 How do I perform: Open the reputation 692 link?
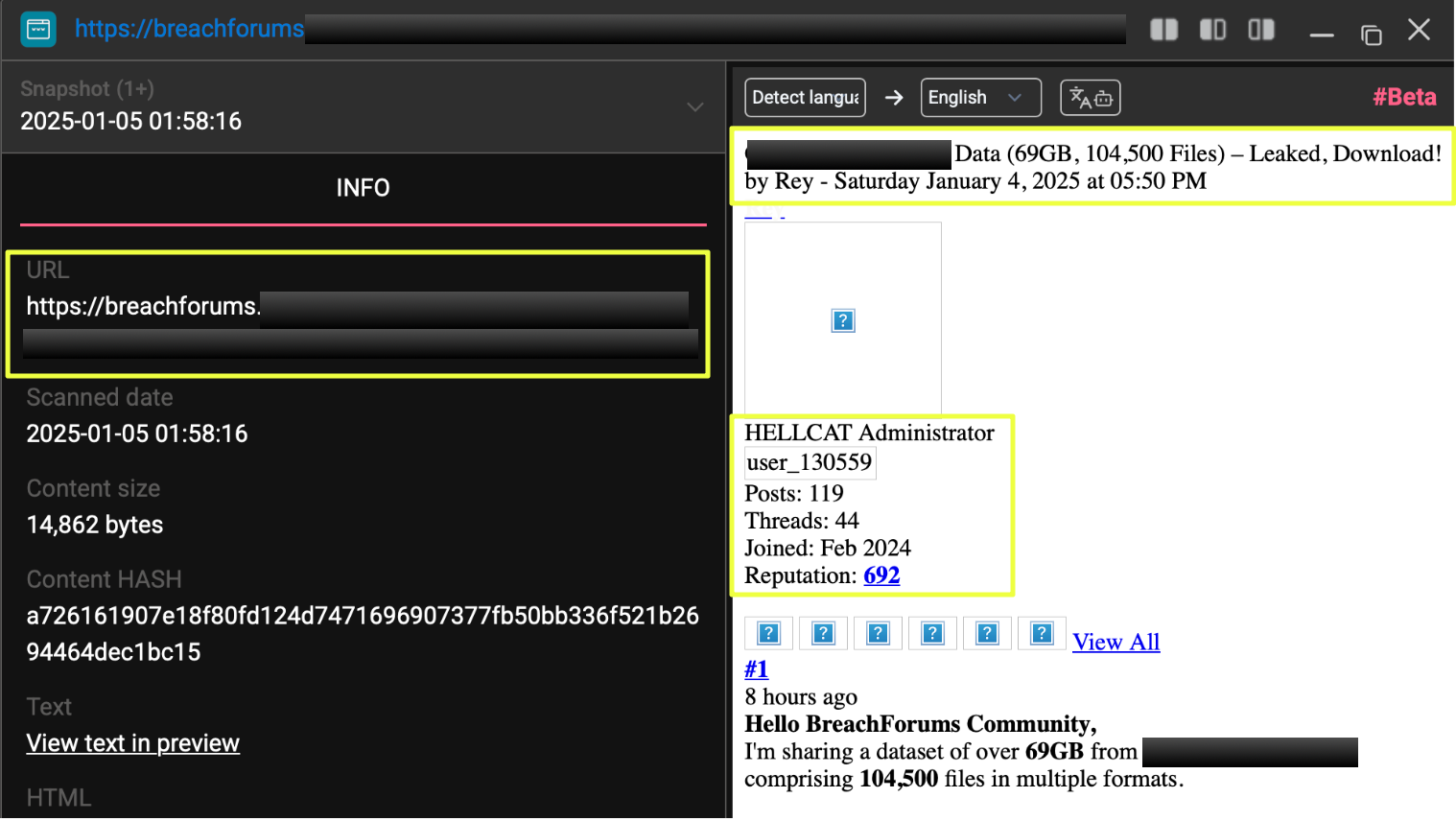[881, 575]
